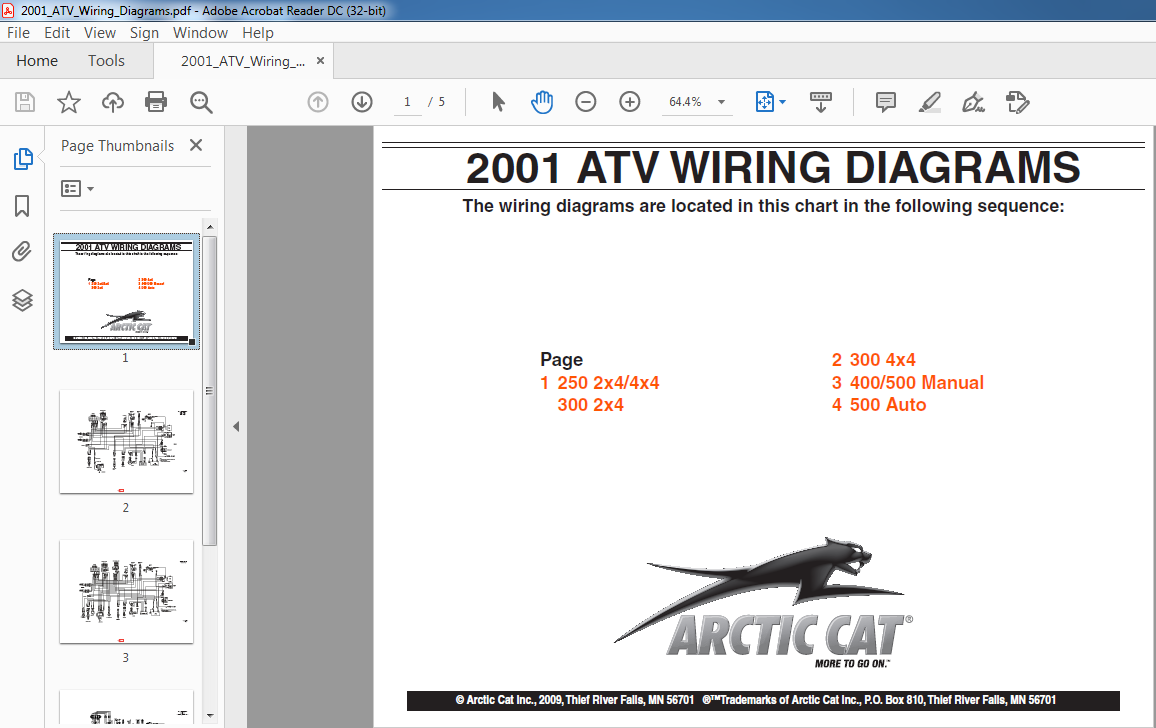Follow the '300 4x4' link

pyautogui.click(x=882, y=360)
